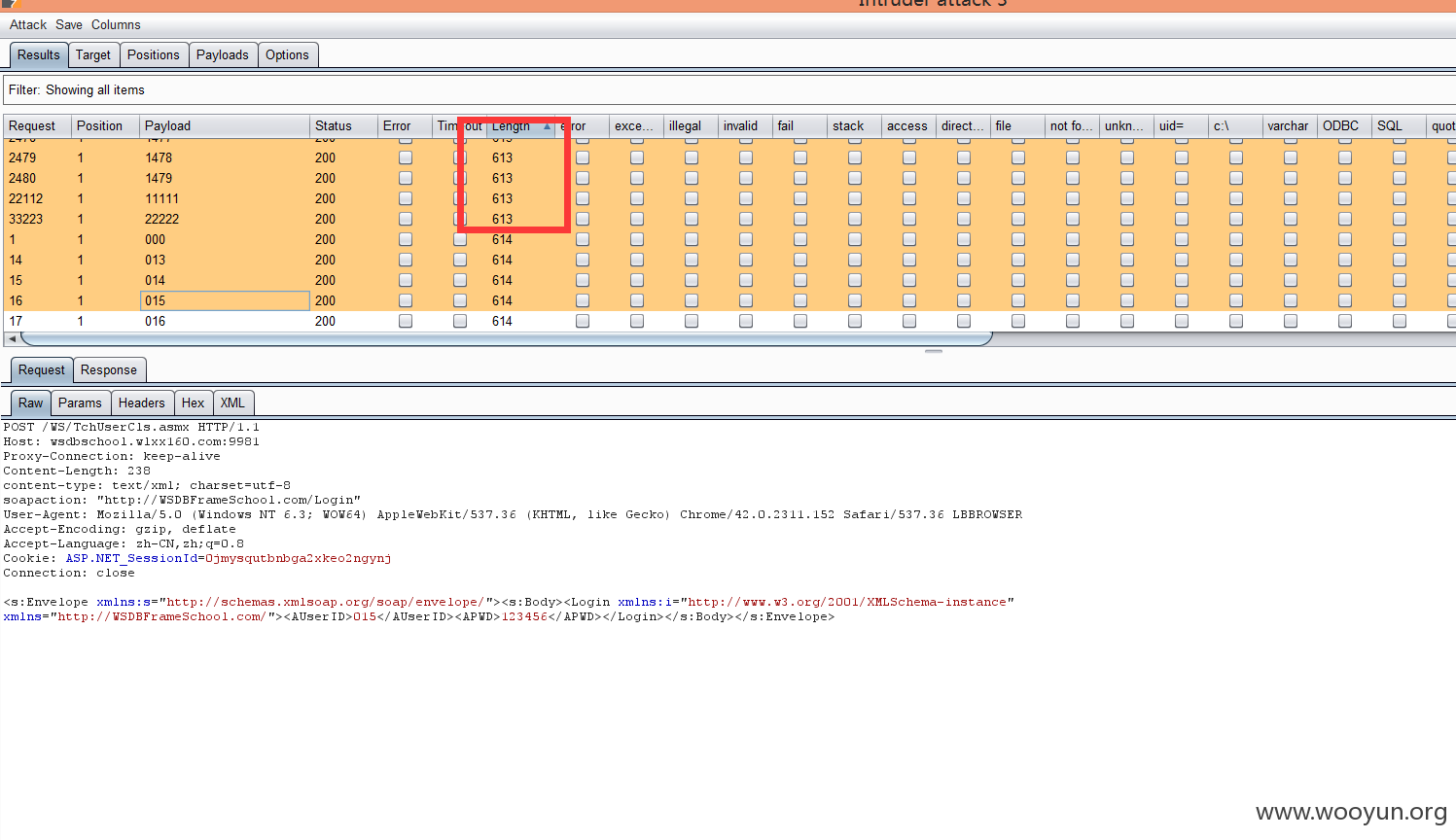1456x840 pixels.
Task: Switch to the Response tab
Action: tap(109, 370)
